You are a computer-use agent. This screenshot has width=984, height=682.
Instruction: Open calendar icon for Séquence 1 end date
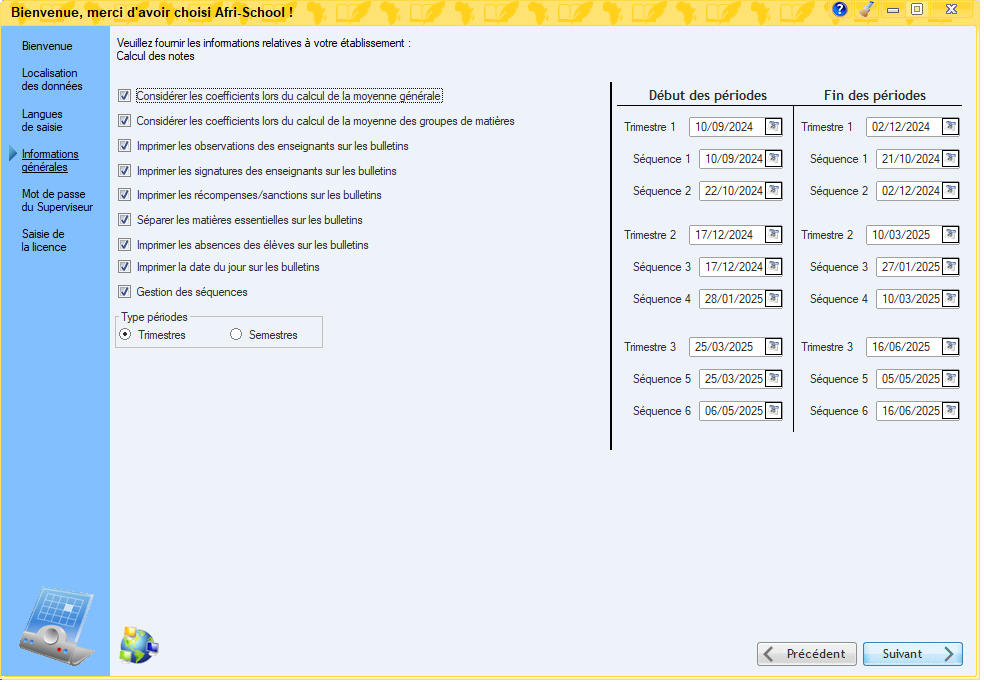[x=953, y=159]
